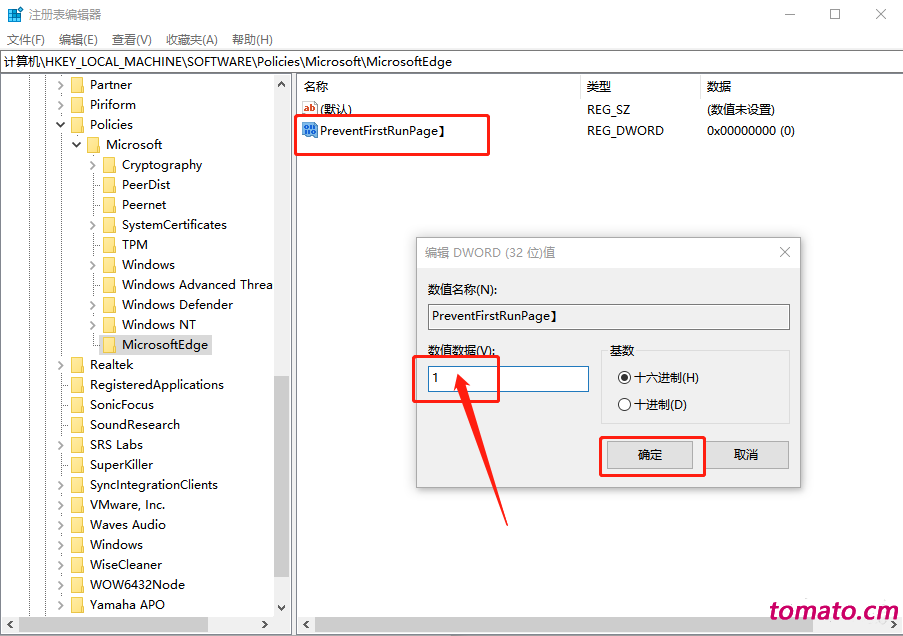Open the 文件(F) menu

point(26,40)
